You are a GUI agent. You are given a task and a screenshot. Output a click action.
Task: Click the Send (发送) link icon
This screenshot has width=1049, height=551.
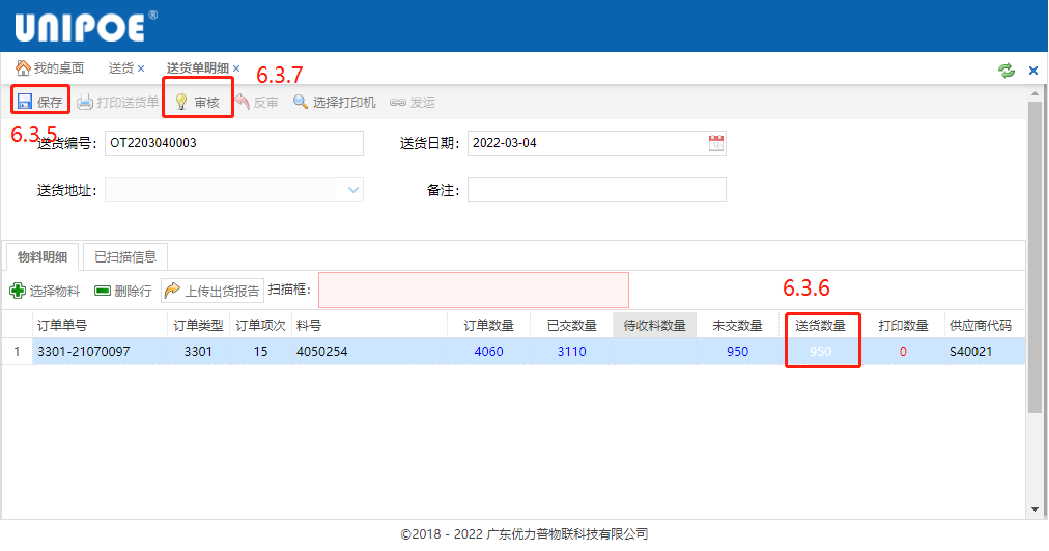coord(397,102)
